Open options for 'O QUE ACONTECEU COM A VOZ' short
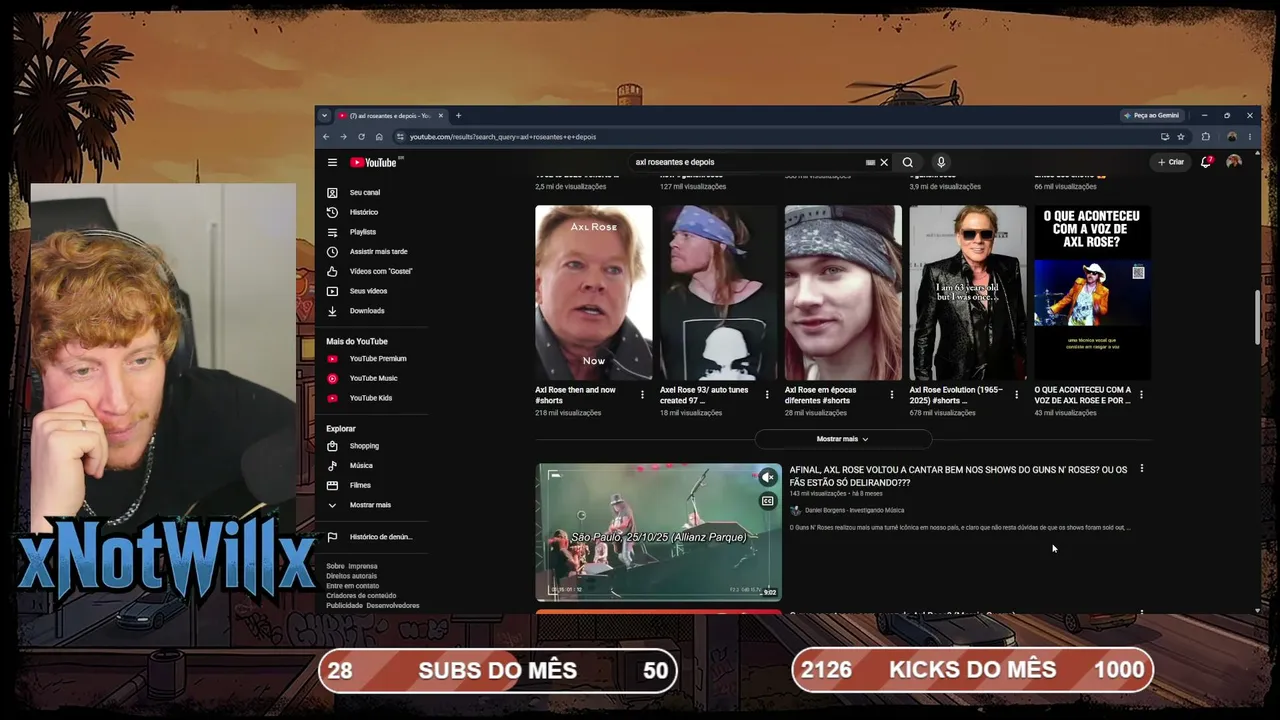 click(1141, 395)
